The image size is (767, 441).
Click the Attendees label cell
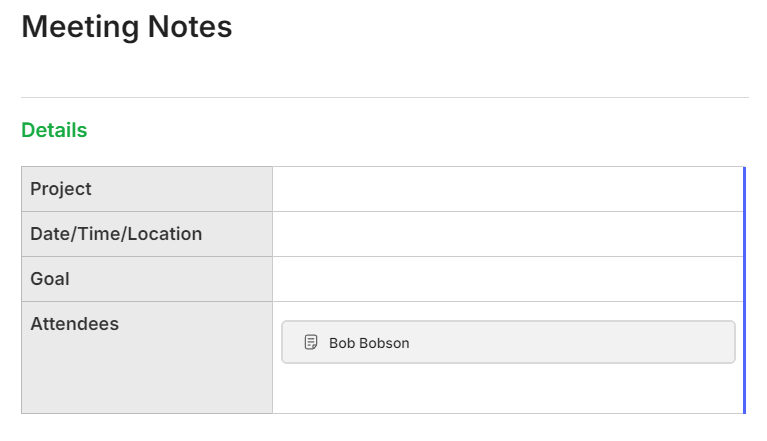[147, 357]
